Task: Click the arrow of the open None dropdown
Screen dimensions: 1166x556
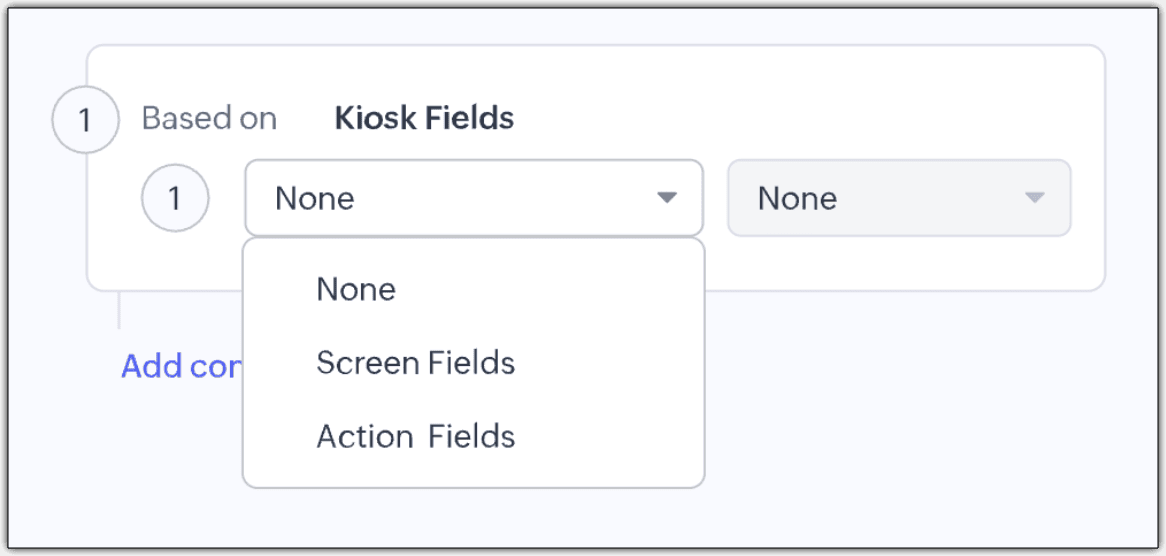Action: [667, 198]
